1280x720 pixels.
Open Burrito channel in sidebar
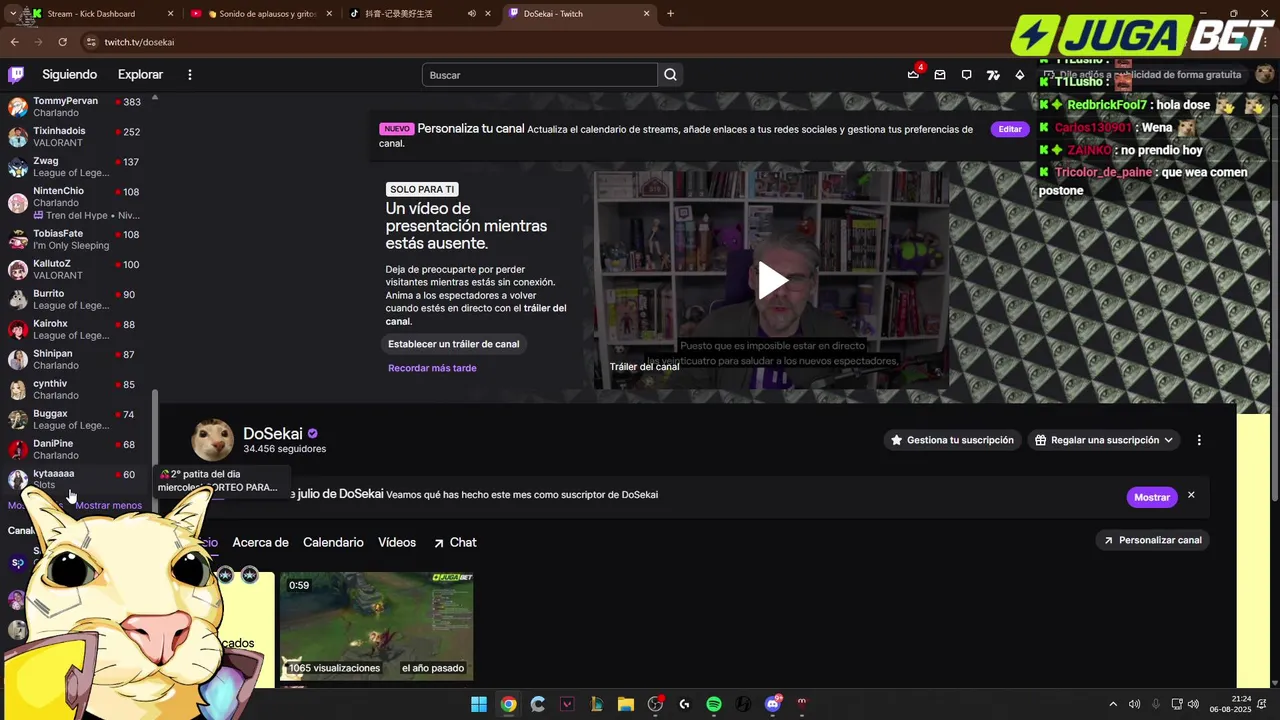76,299
